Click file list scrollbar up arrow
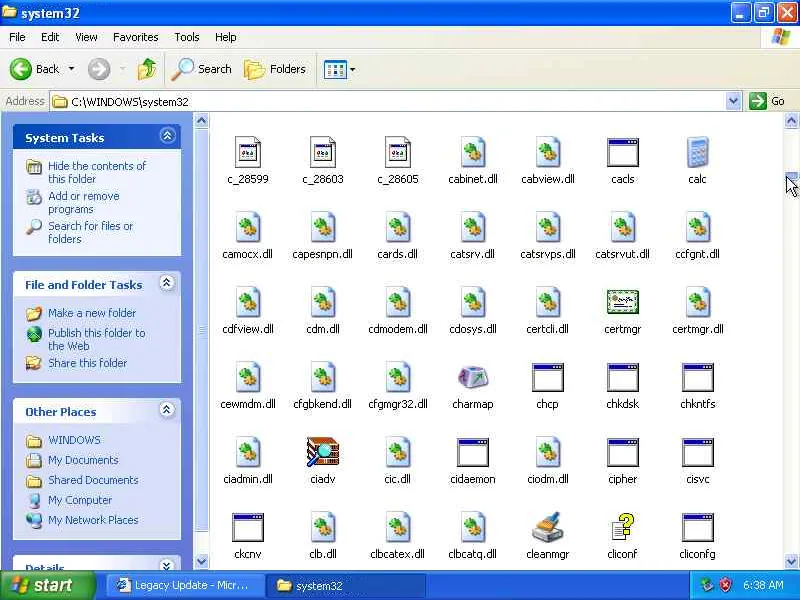 click(791, 121)
